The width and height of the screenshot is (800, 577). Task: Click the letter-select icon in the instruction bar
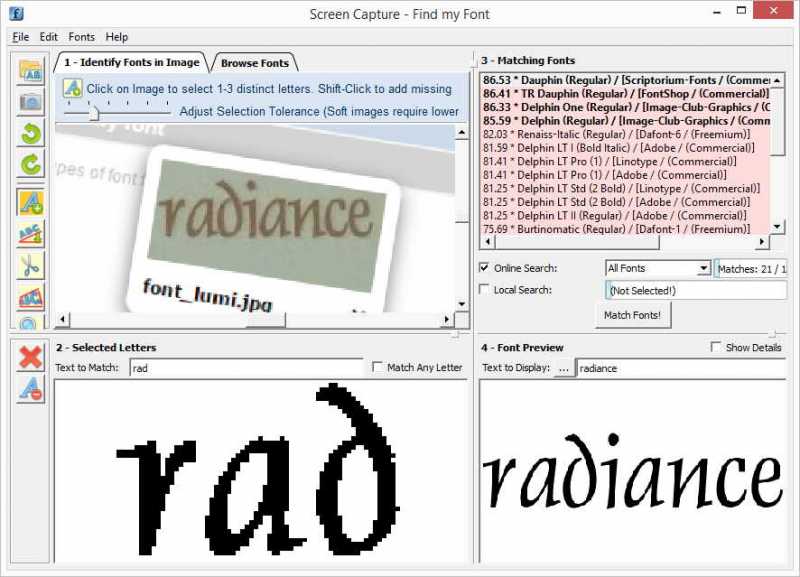(x=72, y=88)
